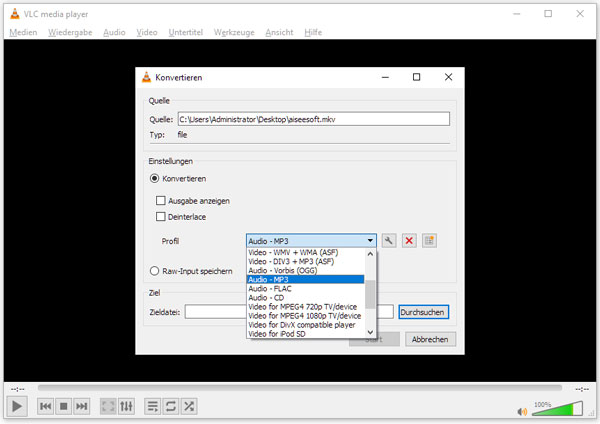
Task: Show the playlist icon
Action: [x=153, y=406]
